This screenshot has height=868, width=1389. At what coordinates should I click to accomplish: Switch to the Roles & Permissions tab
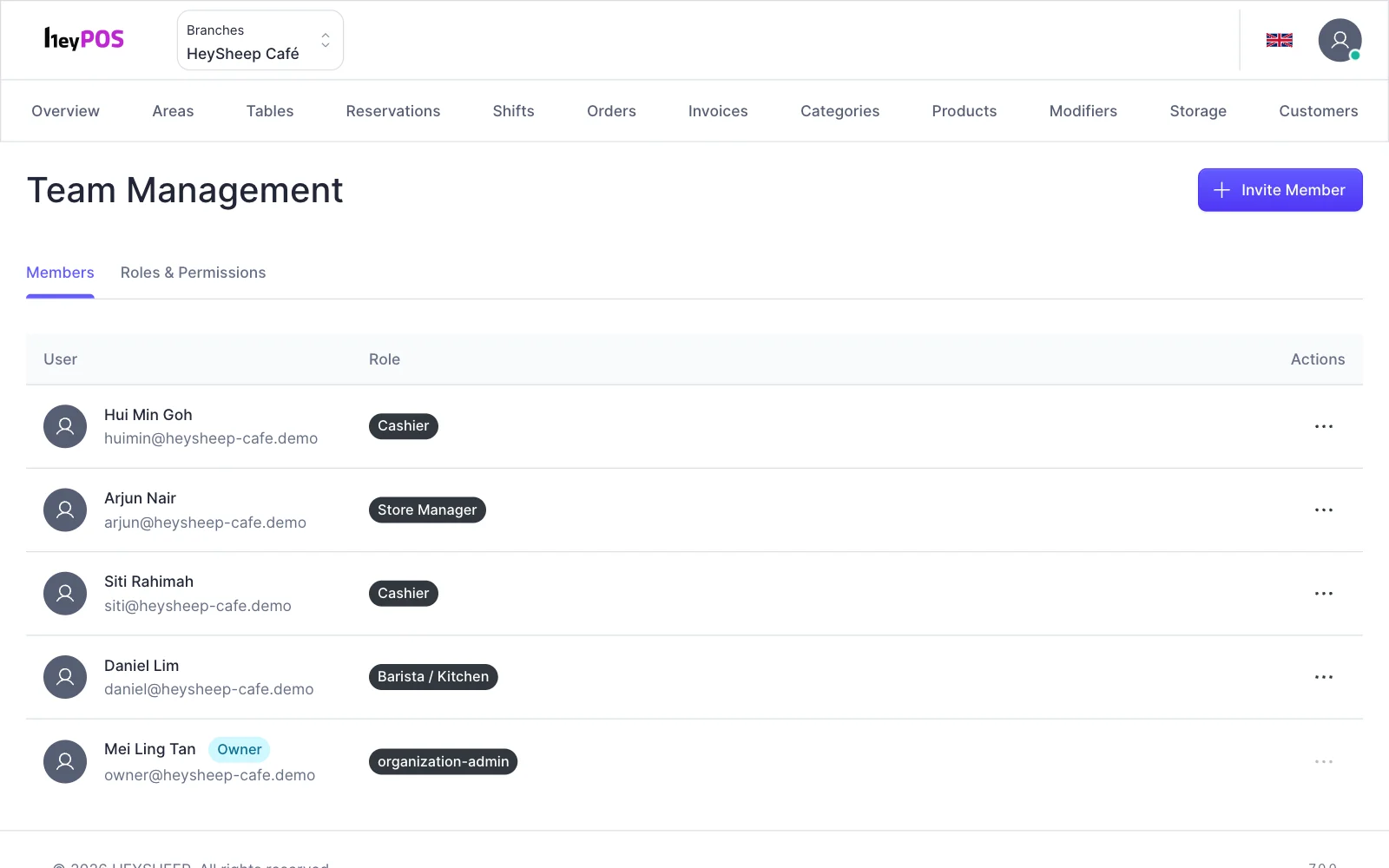[193, 273]
